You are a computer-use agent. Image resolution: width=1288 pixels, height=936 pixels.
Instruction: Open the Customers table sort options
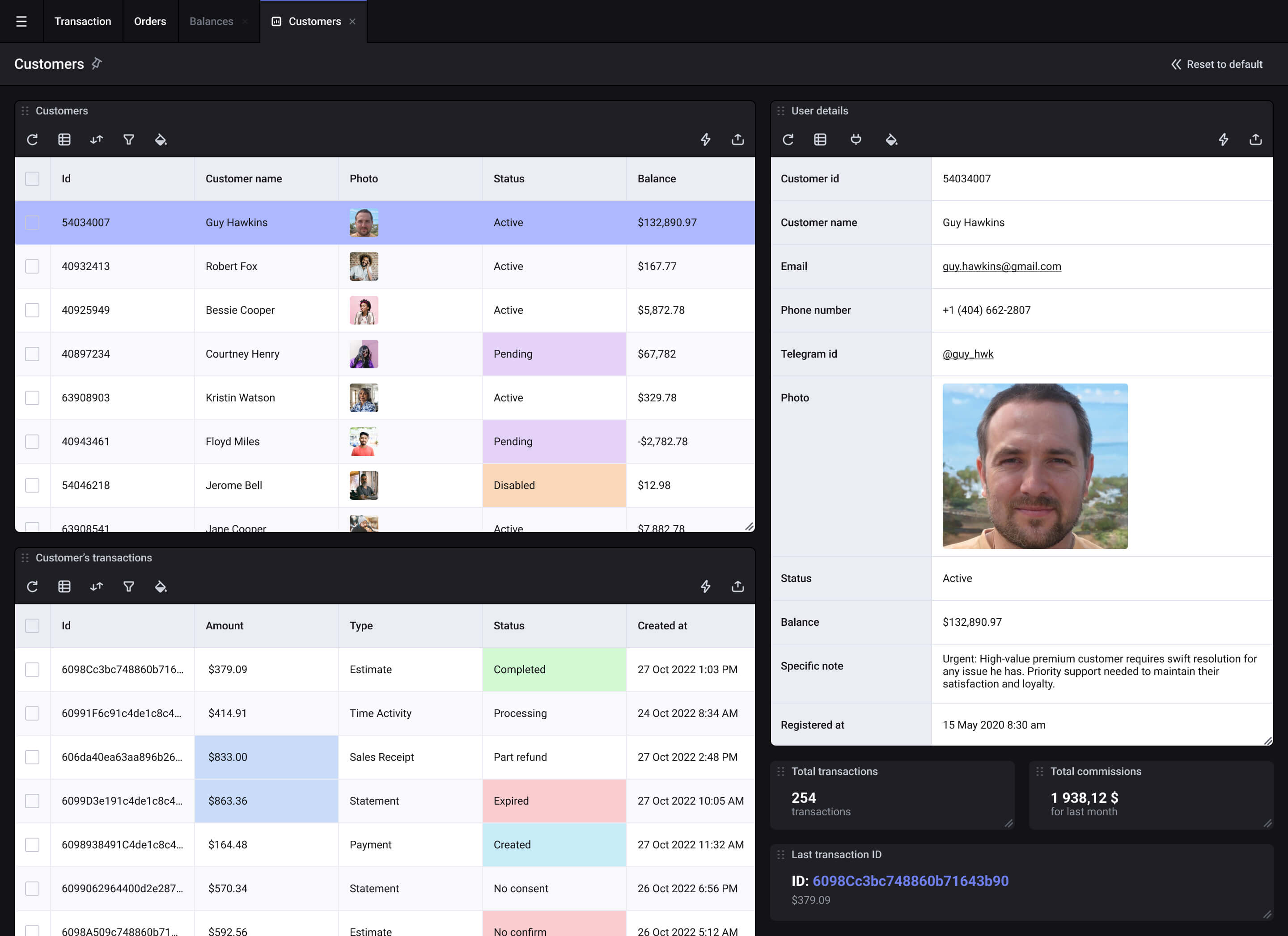point(97,139)
